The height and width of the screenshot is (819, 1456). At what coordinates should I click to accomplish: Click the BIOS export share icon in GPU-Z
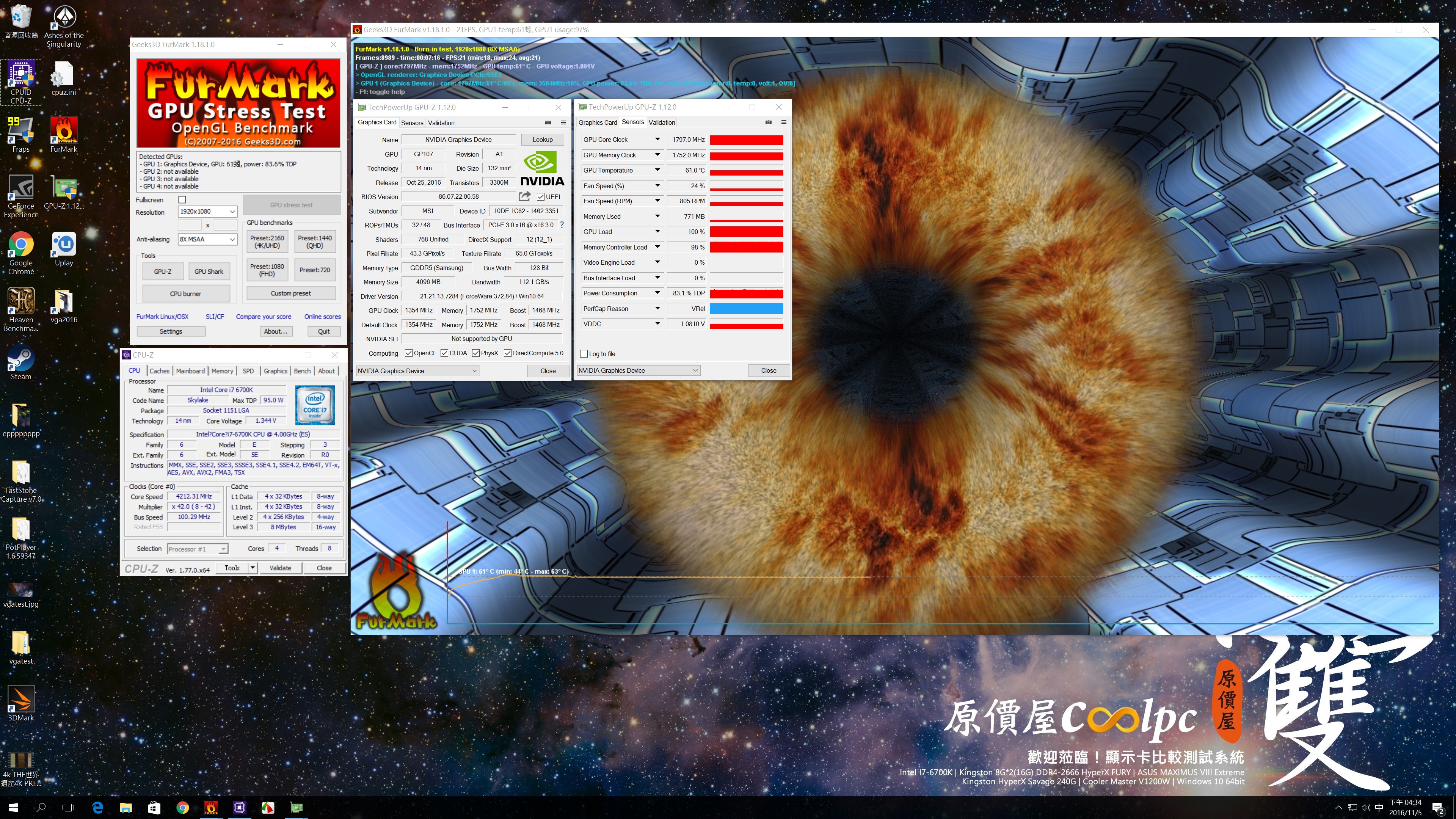tap(524, 196)
